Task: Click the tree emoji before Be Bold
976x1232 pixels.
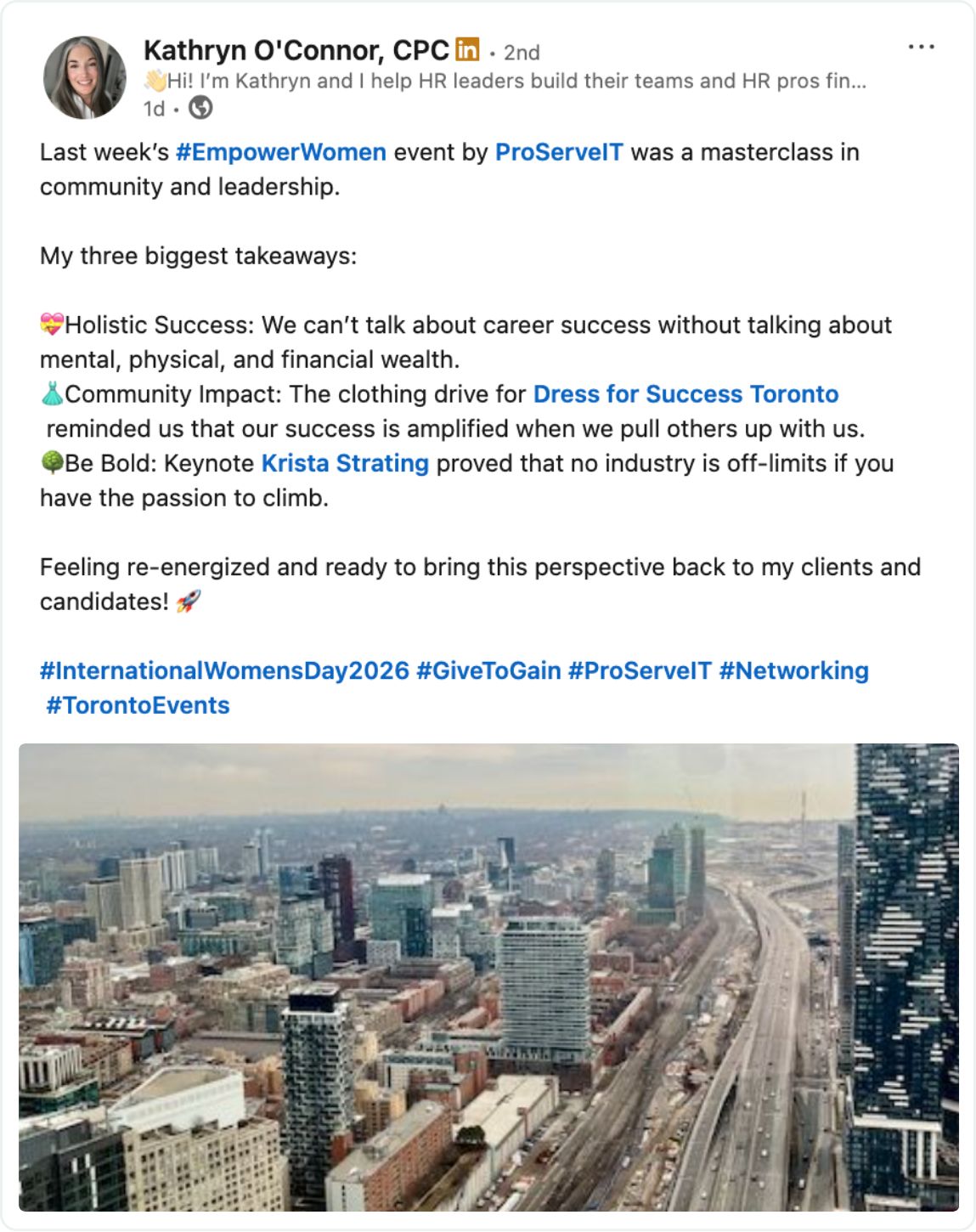Action: (x=52, y=463)
